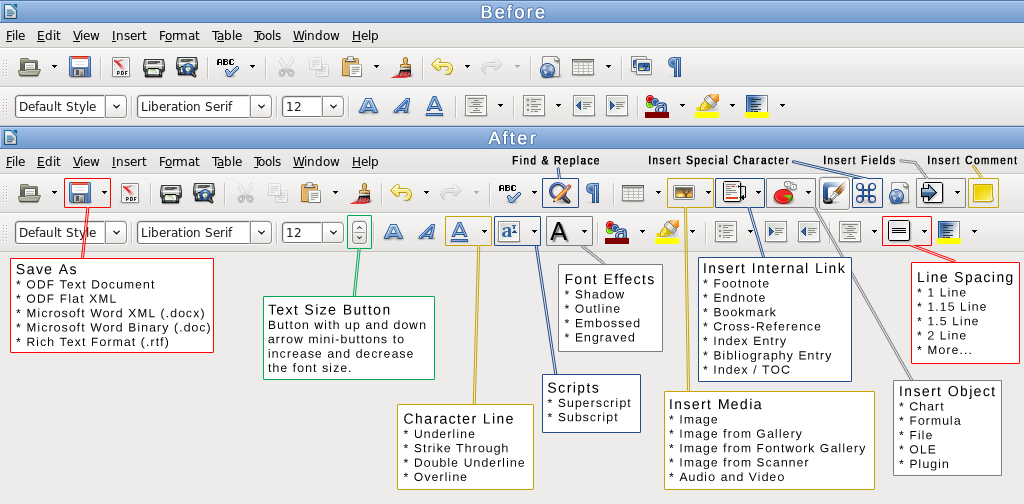
Task: Click the yellow highlighting color icon in After toolbar
Action: (666, 232)
